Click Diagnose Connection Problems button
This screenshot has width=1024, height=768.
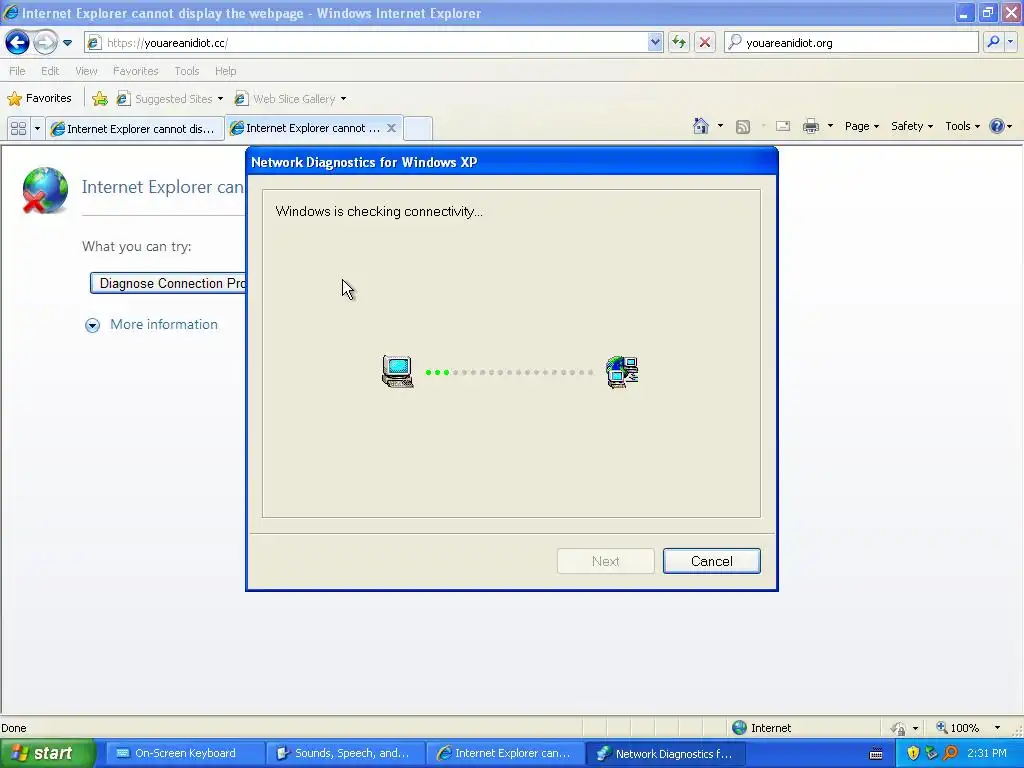[x=168, y=283]
